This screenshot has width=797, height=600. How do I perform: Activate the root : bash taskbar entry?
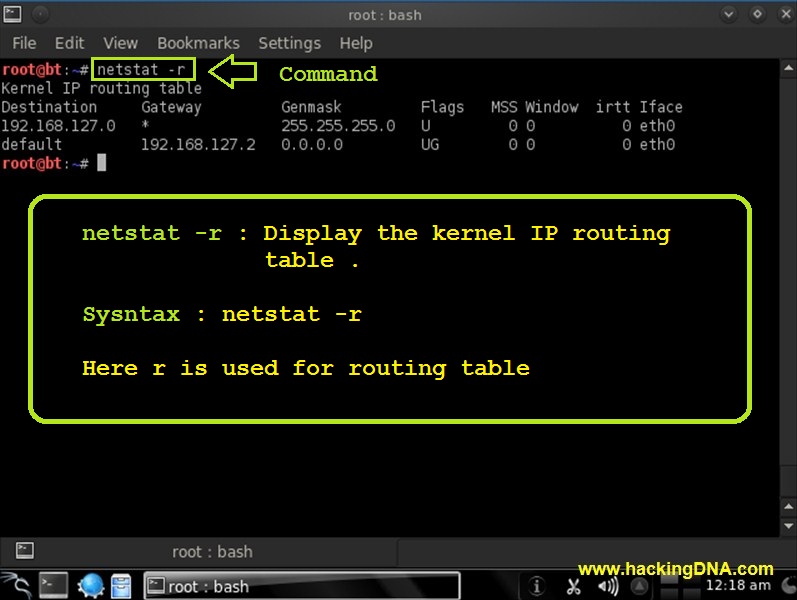pyautogui.click(x=302, y=586)
